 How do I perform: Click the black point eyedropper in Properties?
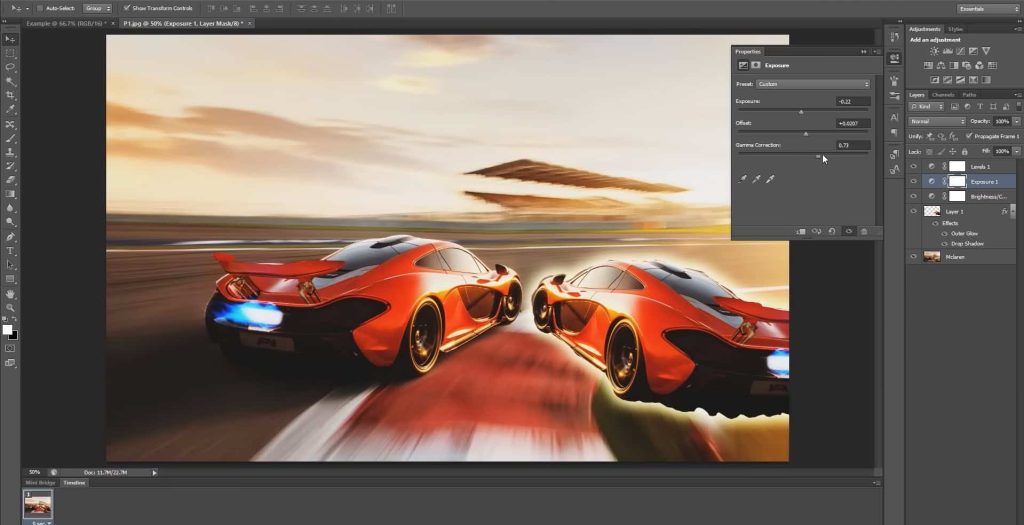743,179
